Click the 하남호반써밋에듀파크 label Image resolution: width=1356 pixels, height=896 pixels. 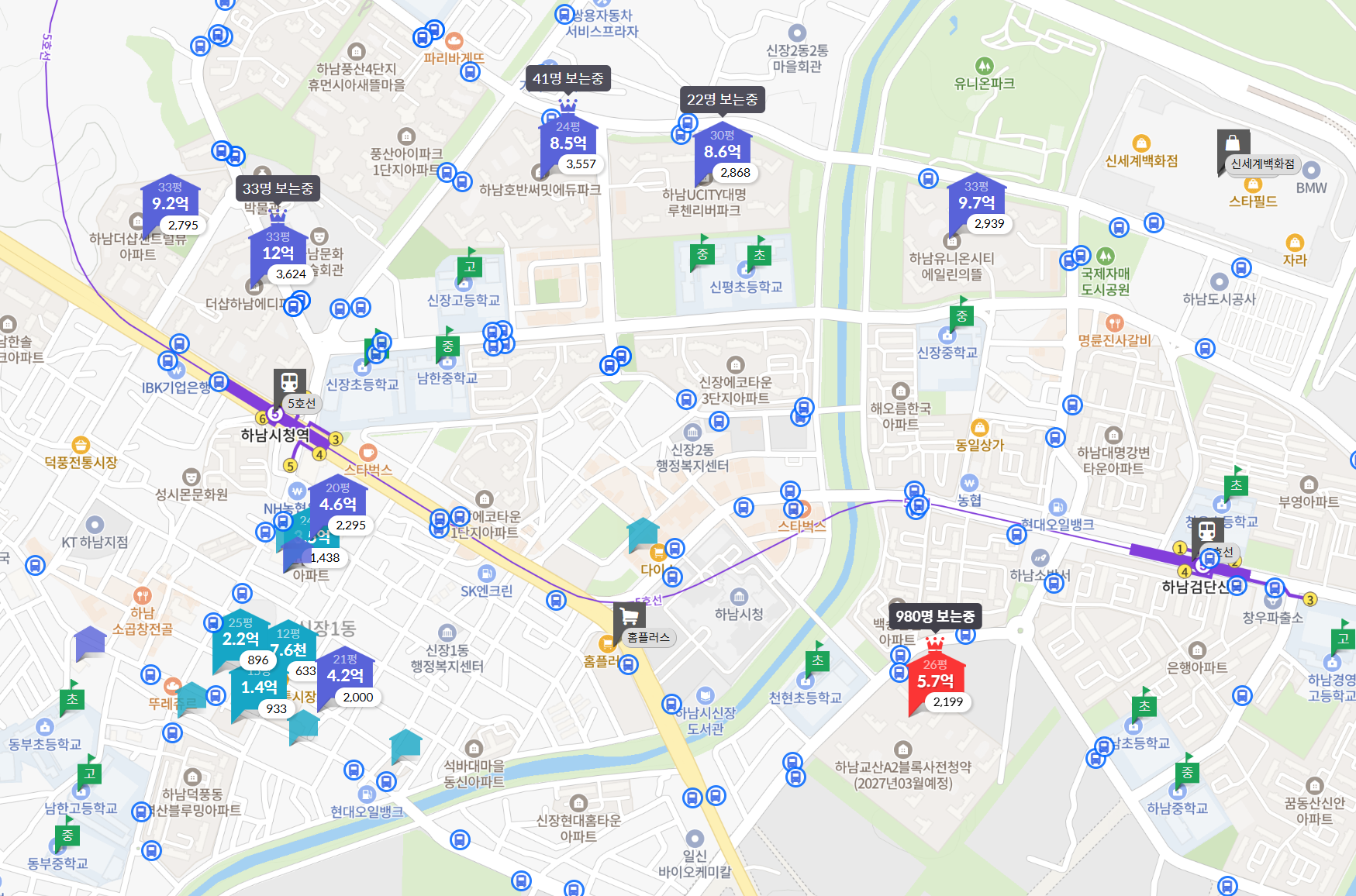540,189
